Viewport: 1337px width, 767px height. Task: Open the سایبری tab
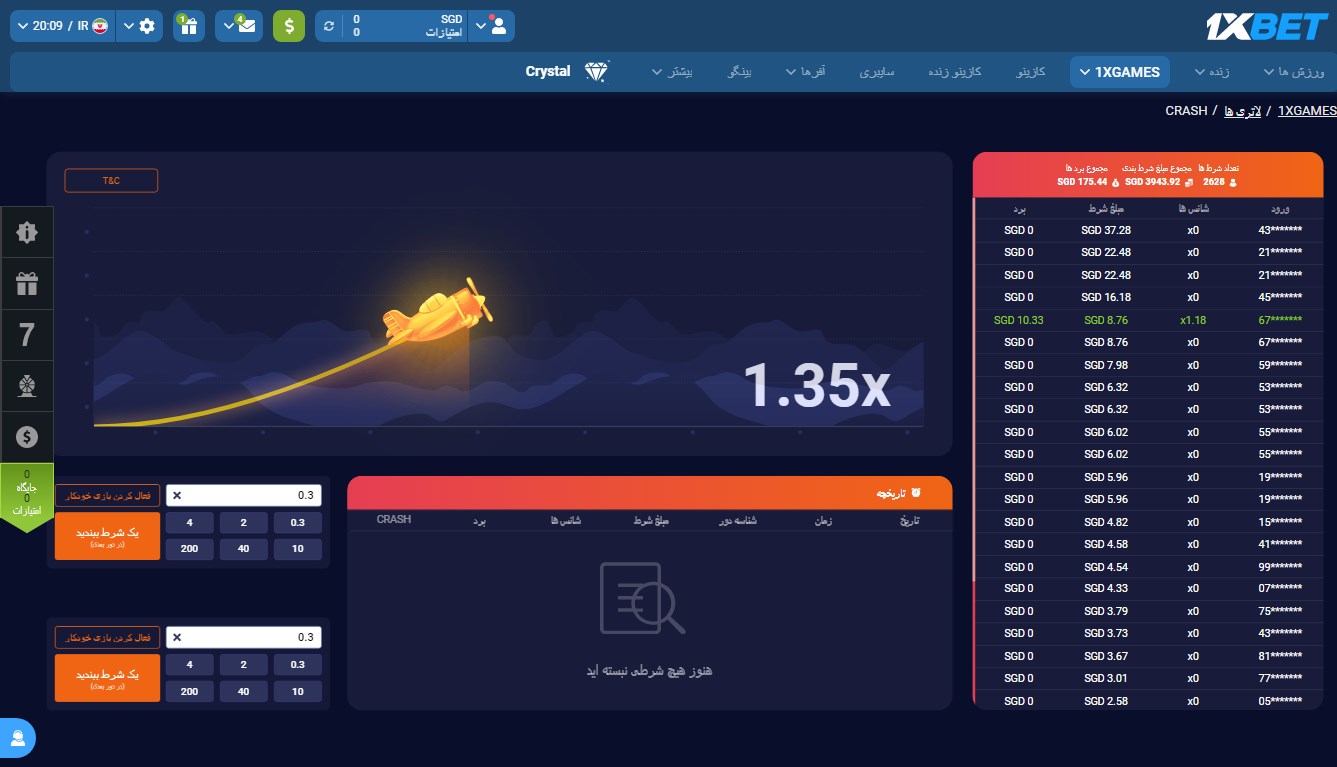point(877,72)
